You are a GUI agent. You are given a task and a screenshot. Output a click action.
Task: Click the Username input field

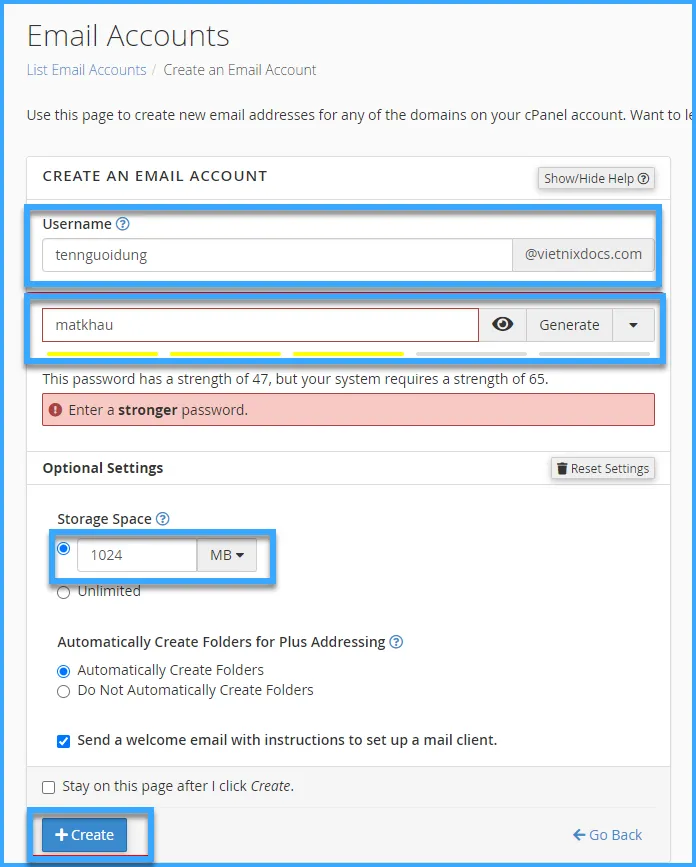[277, 255]
